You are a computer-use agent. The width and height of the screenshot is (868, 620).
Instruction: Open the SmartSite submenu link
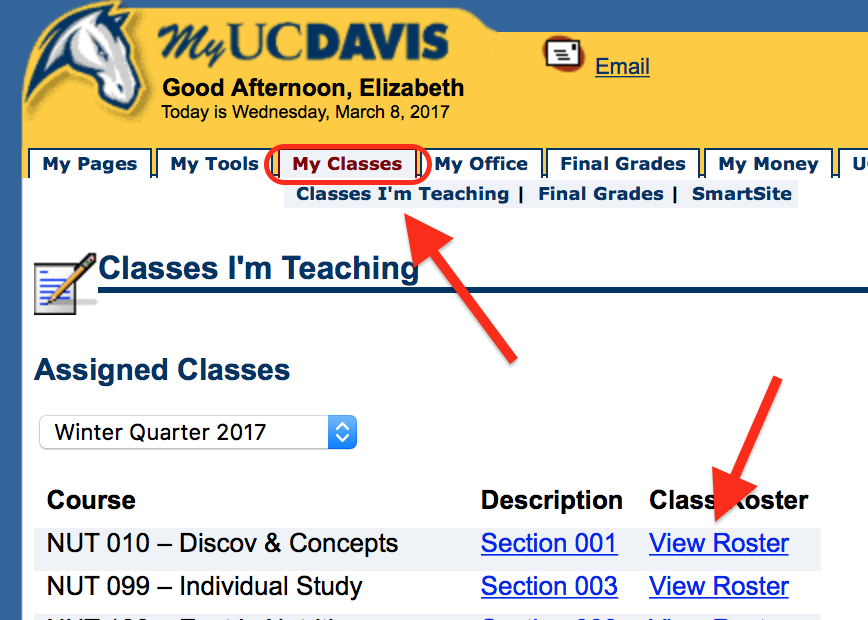(x=741, y=194)
